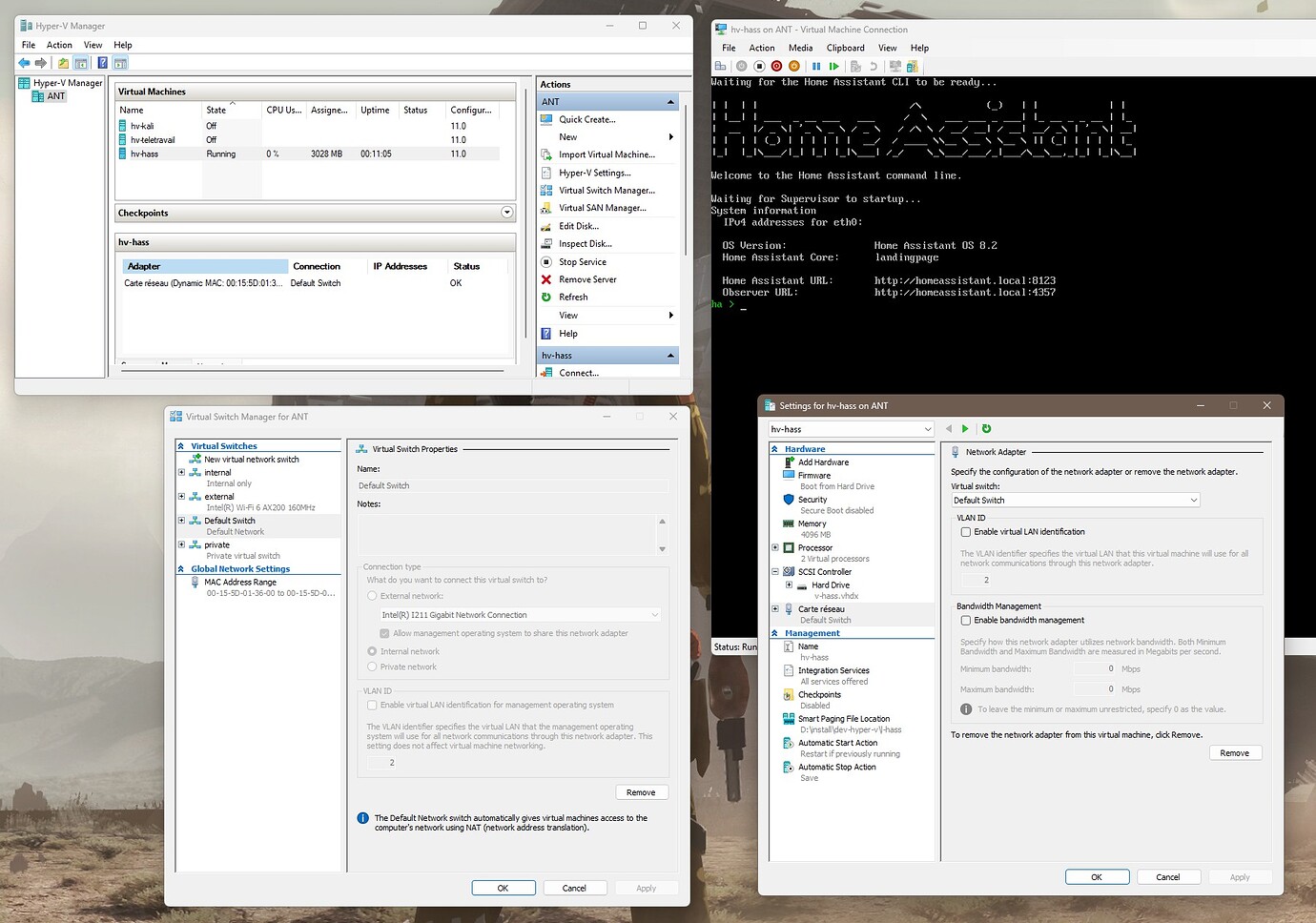Click the Reset icon in the VM toolbar
1316x923 pixels.
coord(835,66)
